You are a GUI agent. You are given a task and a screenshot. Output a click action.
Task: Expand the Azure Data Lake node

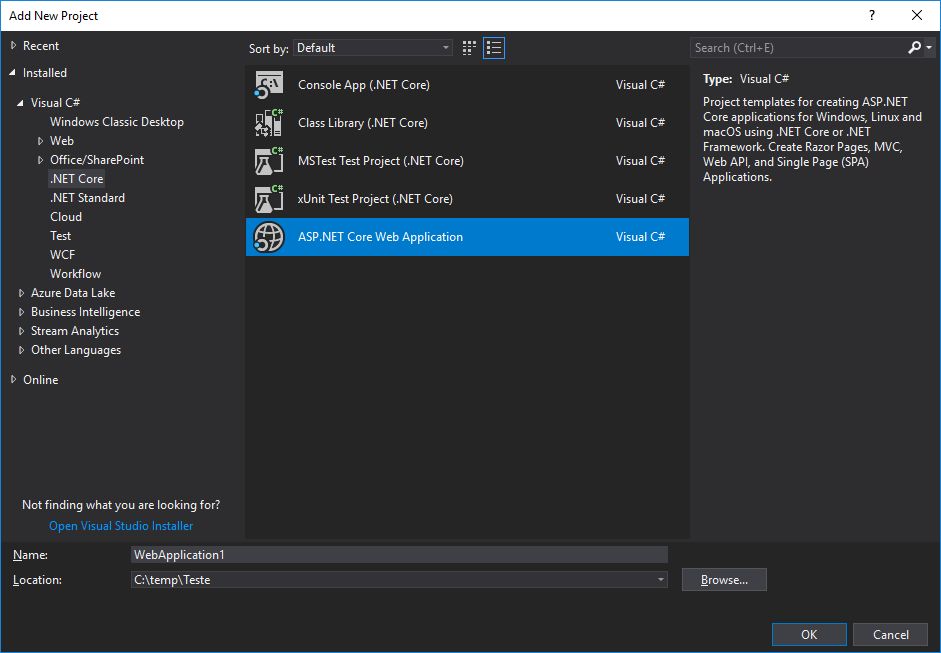[21, 293]
